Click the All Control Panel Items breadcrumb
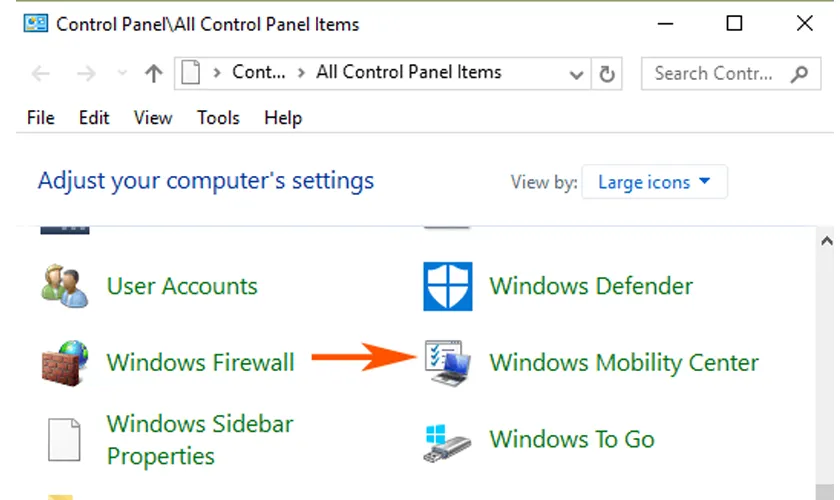The width and height of the screenshot is (840, 500). tap(408, 72)
